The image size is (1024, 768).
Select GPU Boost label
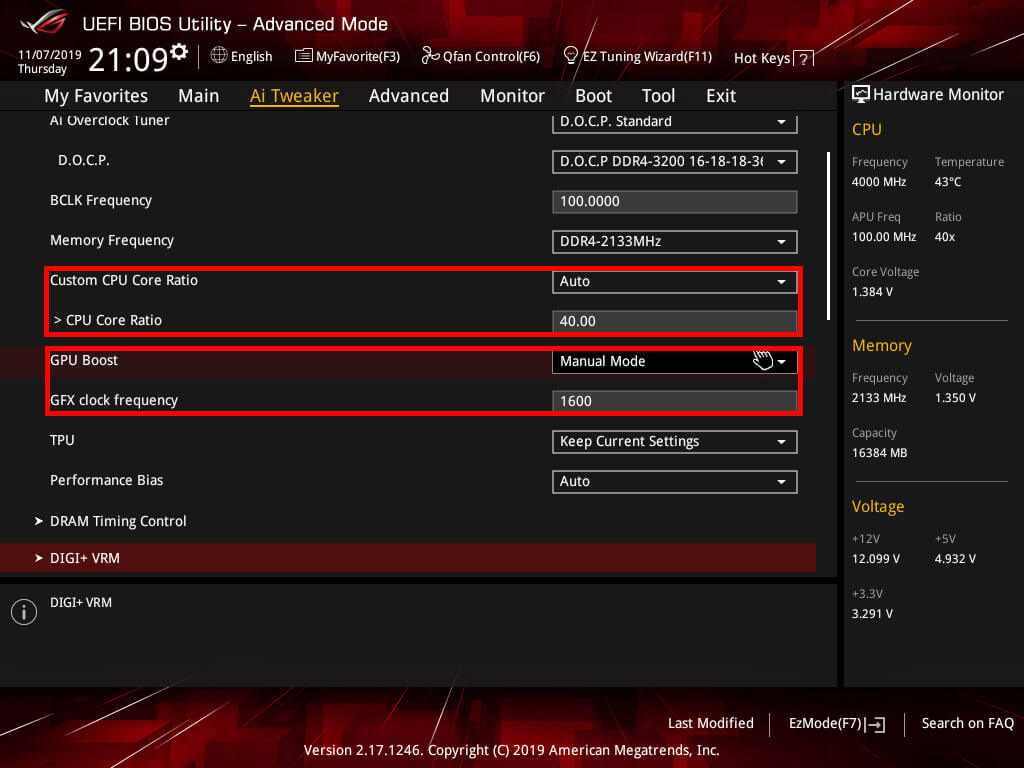pyautogui.click(x=84, y=360)
